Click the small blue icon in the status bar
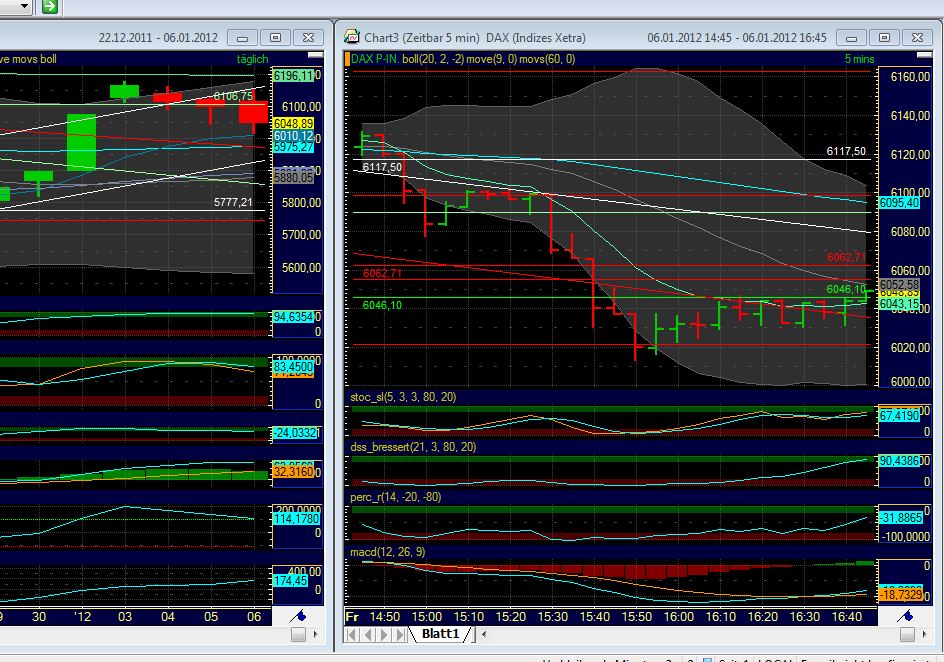Screen dimensions: 944x662 point(707,658)
